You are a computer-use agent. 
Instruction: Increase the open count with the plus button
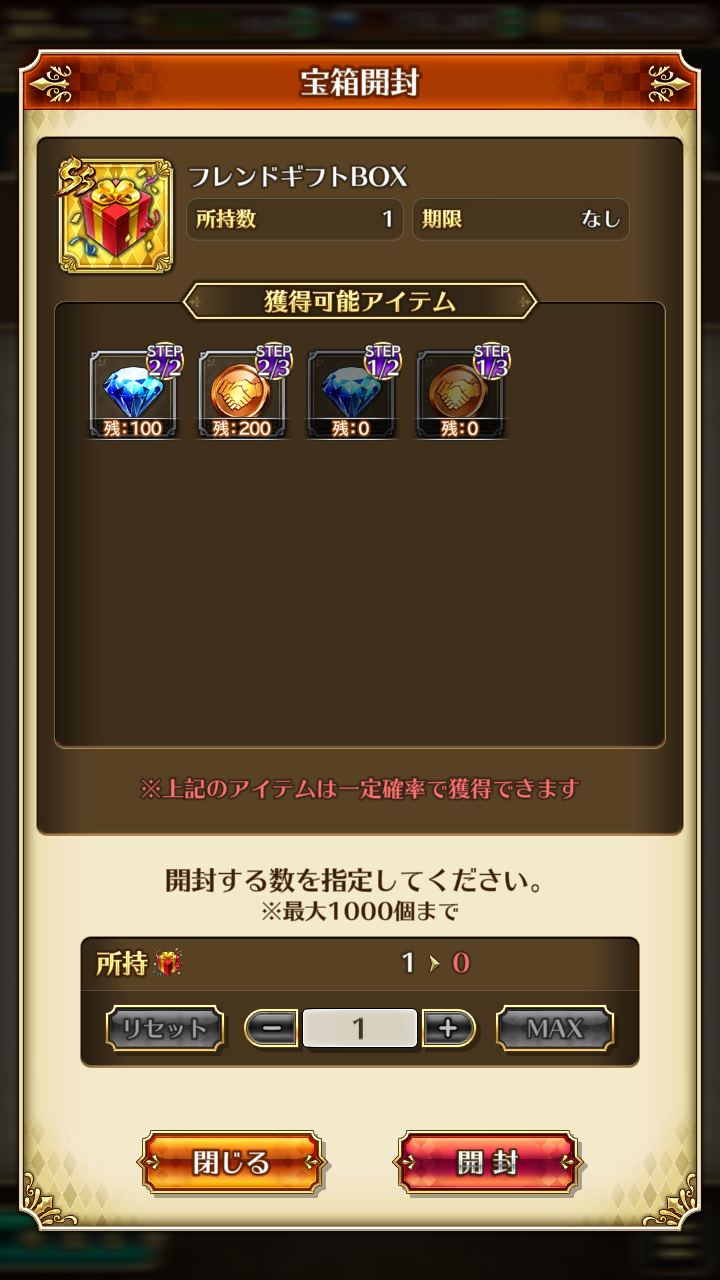tap(448, 1028)
